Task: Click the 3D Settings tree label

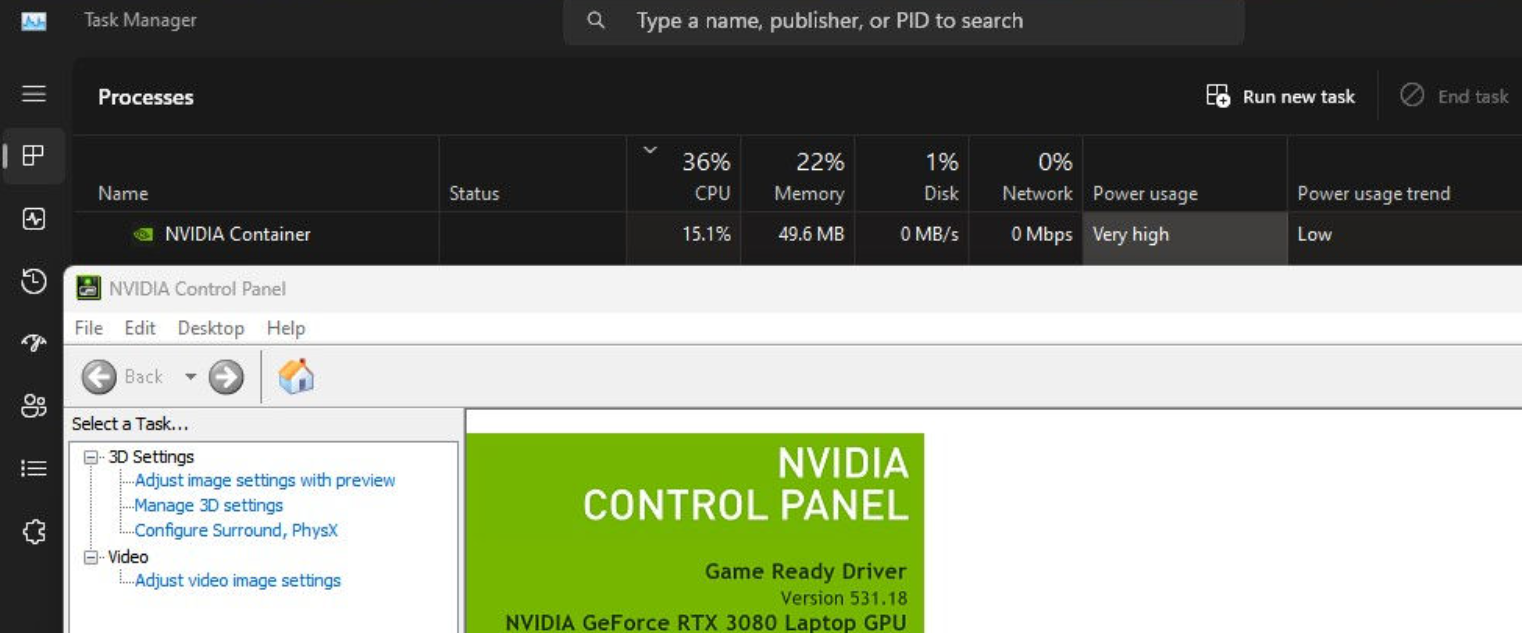Action: pos(151,457)
